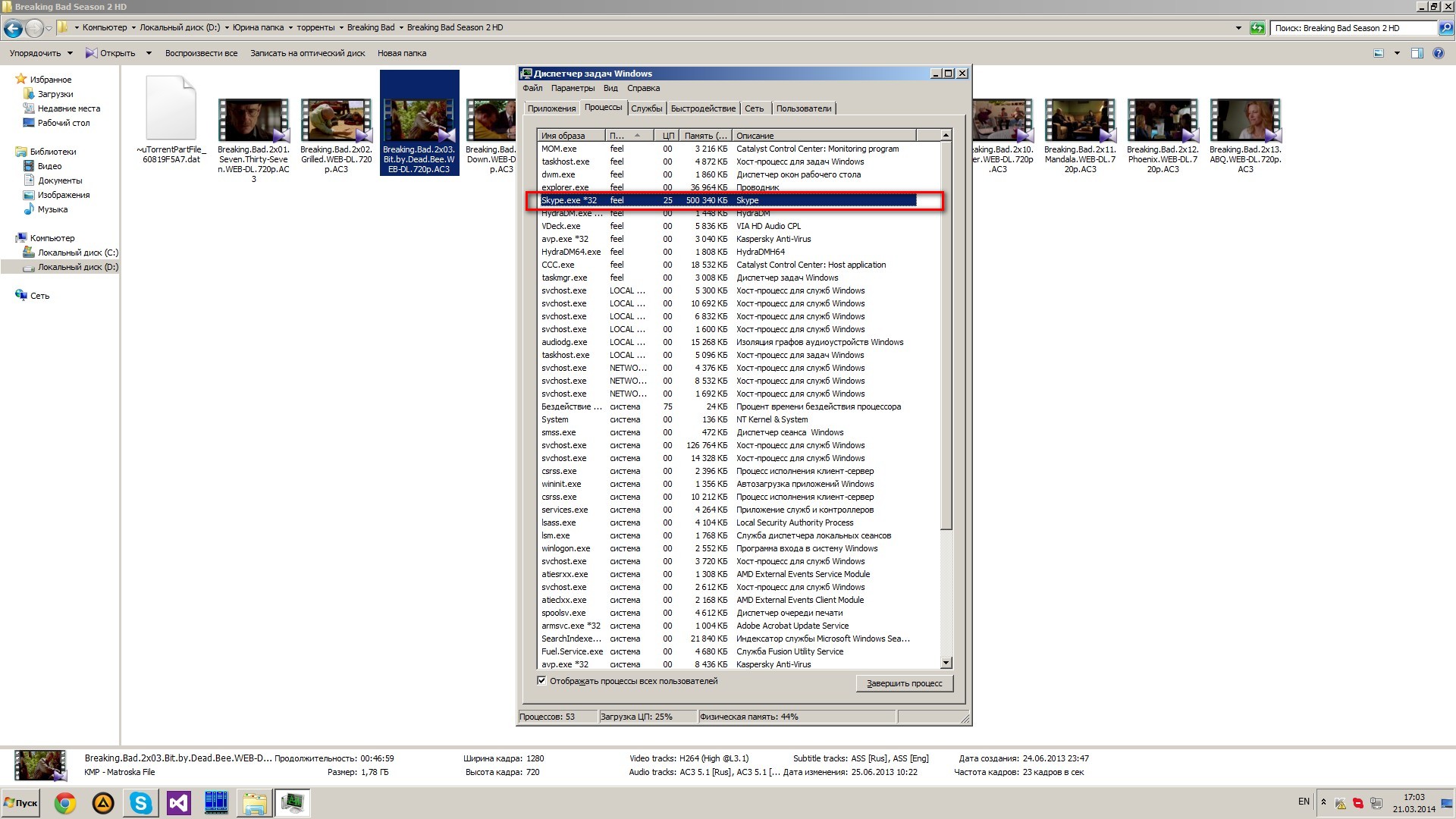This screenshot has height=819, width=1456.
Task: Open Google Chrome from the taskbar
Action: [65, 803]
